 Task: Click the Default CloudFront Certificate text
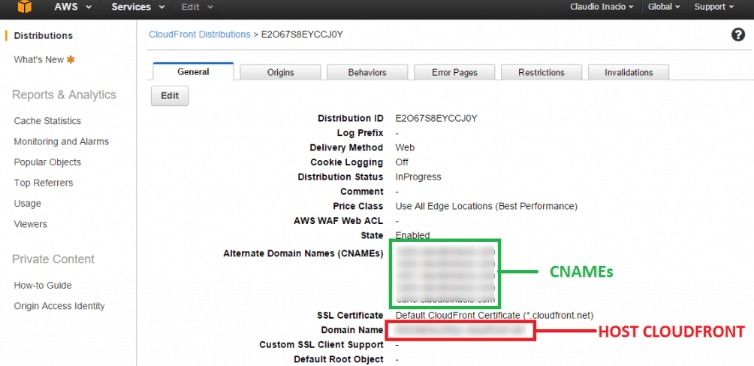click(x=494, y=316)
